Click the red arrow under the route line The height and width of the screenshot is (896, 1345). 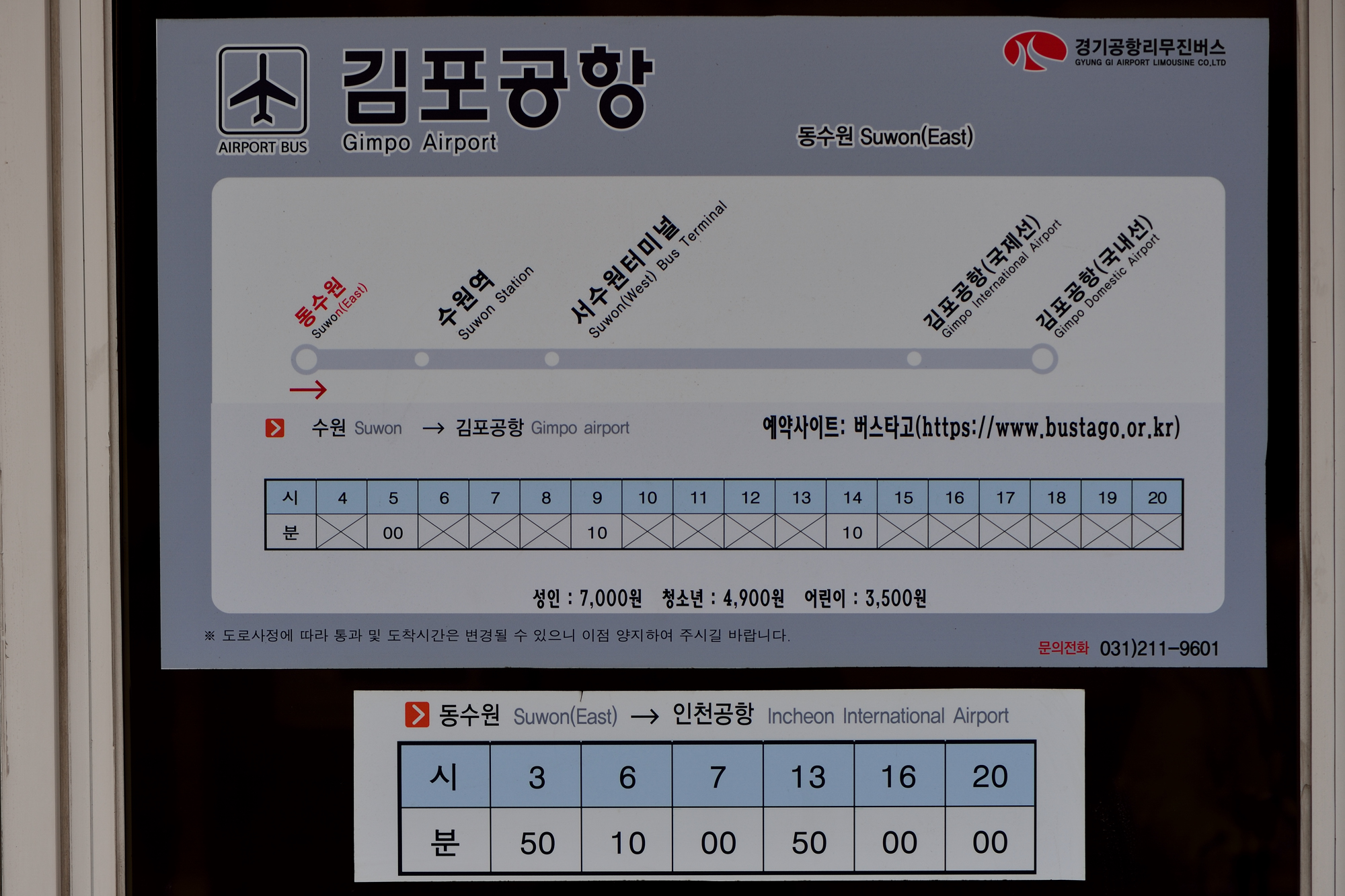point(308,389)
